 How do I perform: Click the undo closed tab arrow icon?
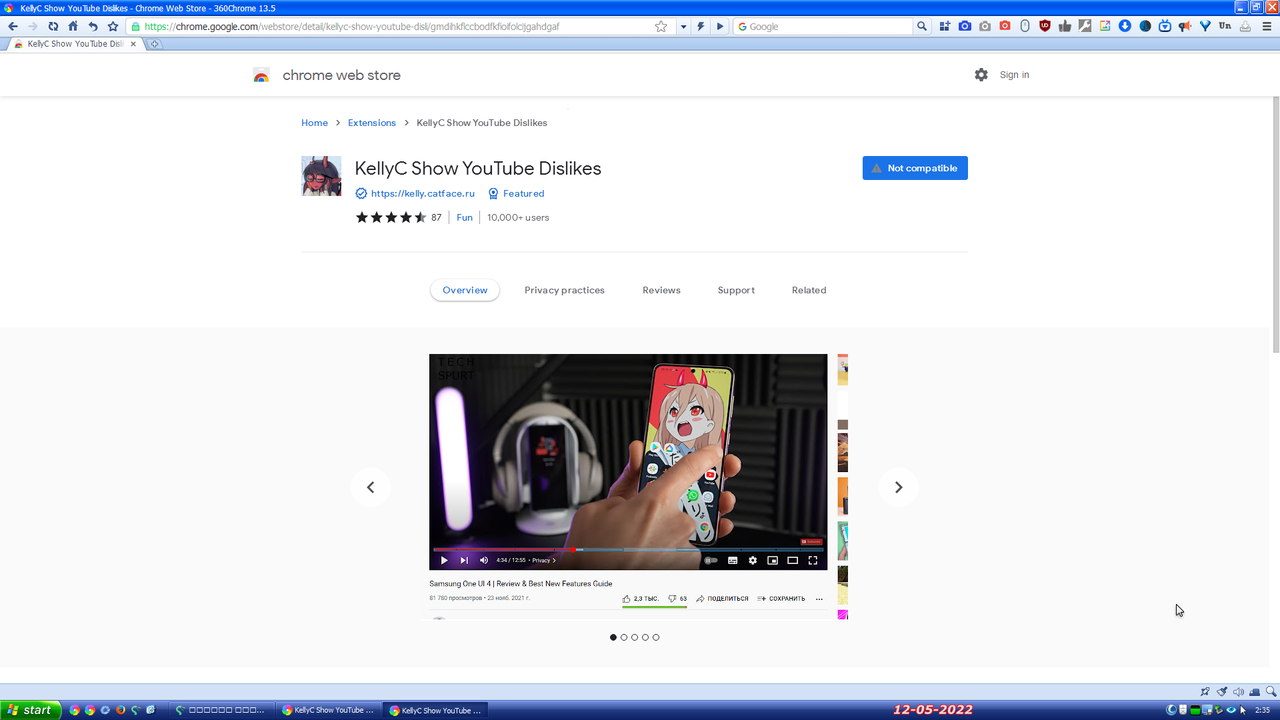click(x=93, y=26)
